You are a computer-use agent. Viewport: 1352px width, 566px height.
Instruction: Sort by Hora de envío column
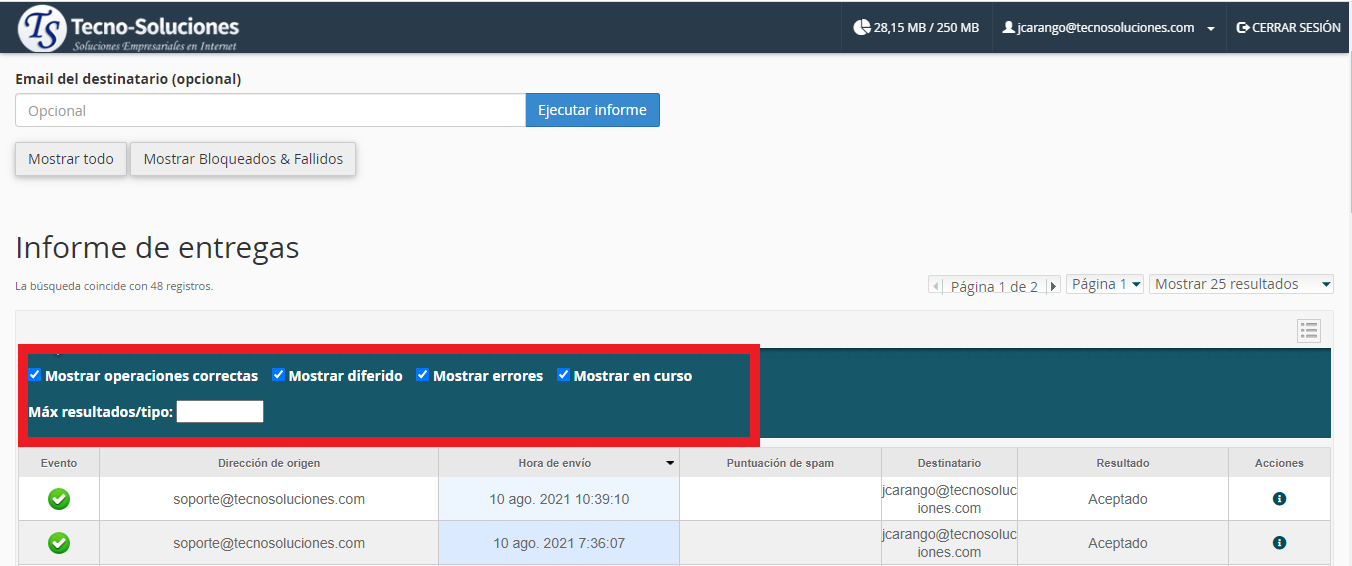(555, 463)
